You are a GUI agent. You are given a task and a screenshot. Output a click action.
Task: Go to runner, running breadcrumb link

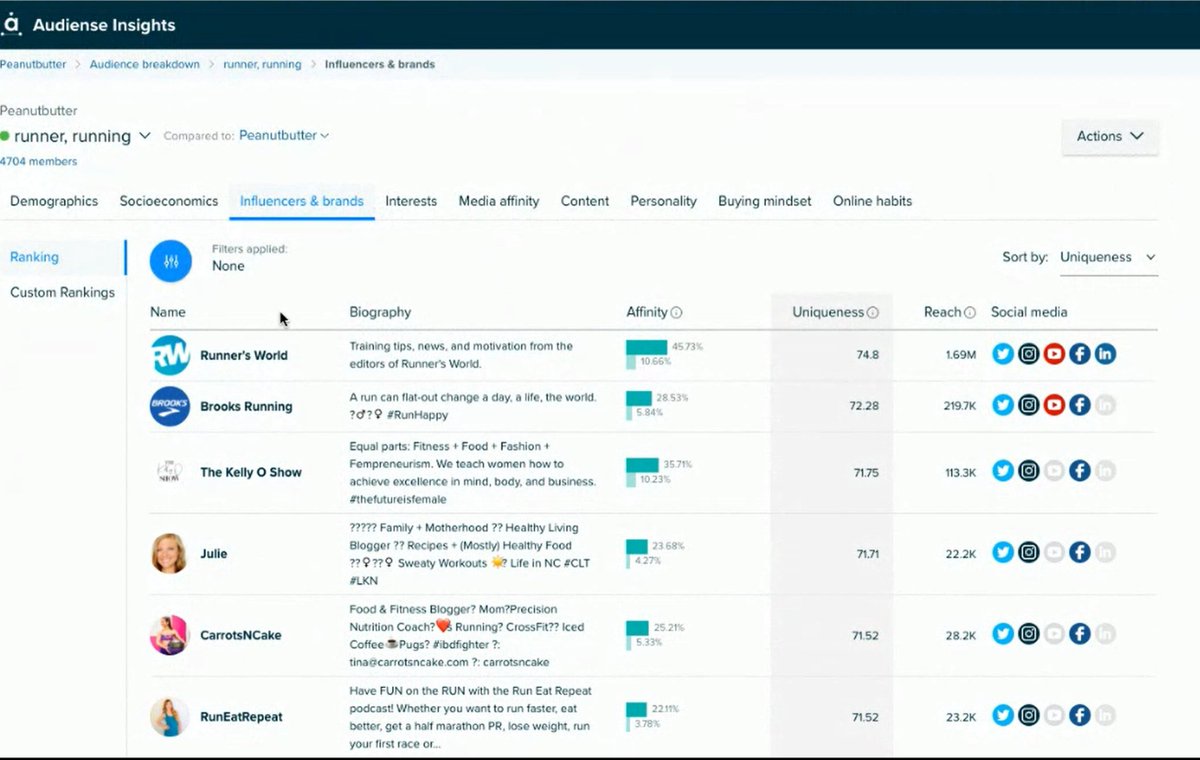pyautogui.click(x=262, y=64)
